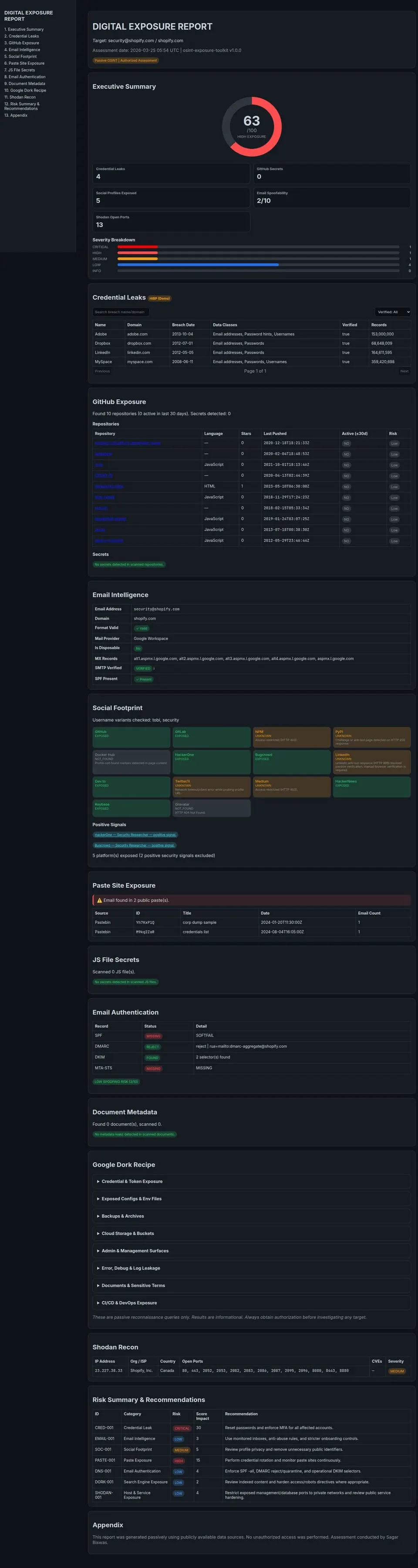Expand Credential & Token Exposure dork group
418x1568 pixels.
pyautogui.click(x=252, y=1181)
